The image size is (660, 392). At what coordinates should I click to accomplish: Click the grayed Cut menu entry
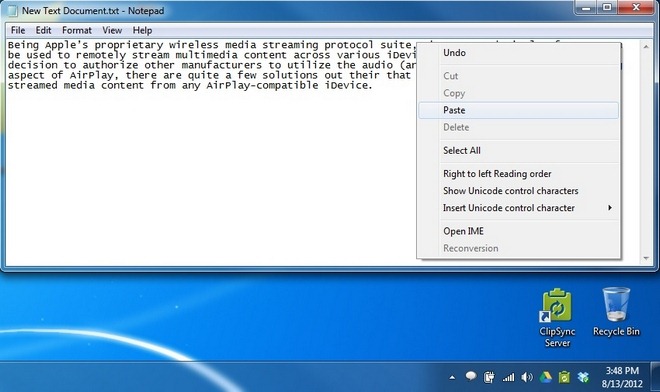click(519, 76)
